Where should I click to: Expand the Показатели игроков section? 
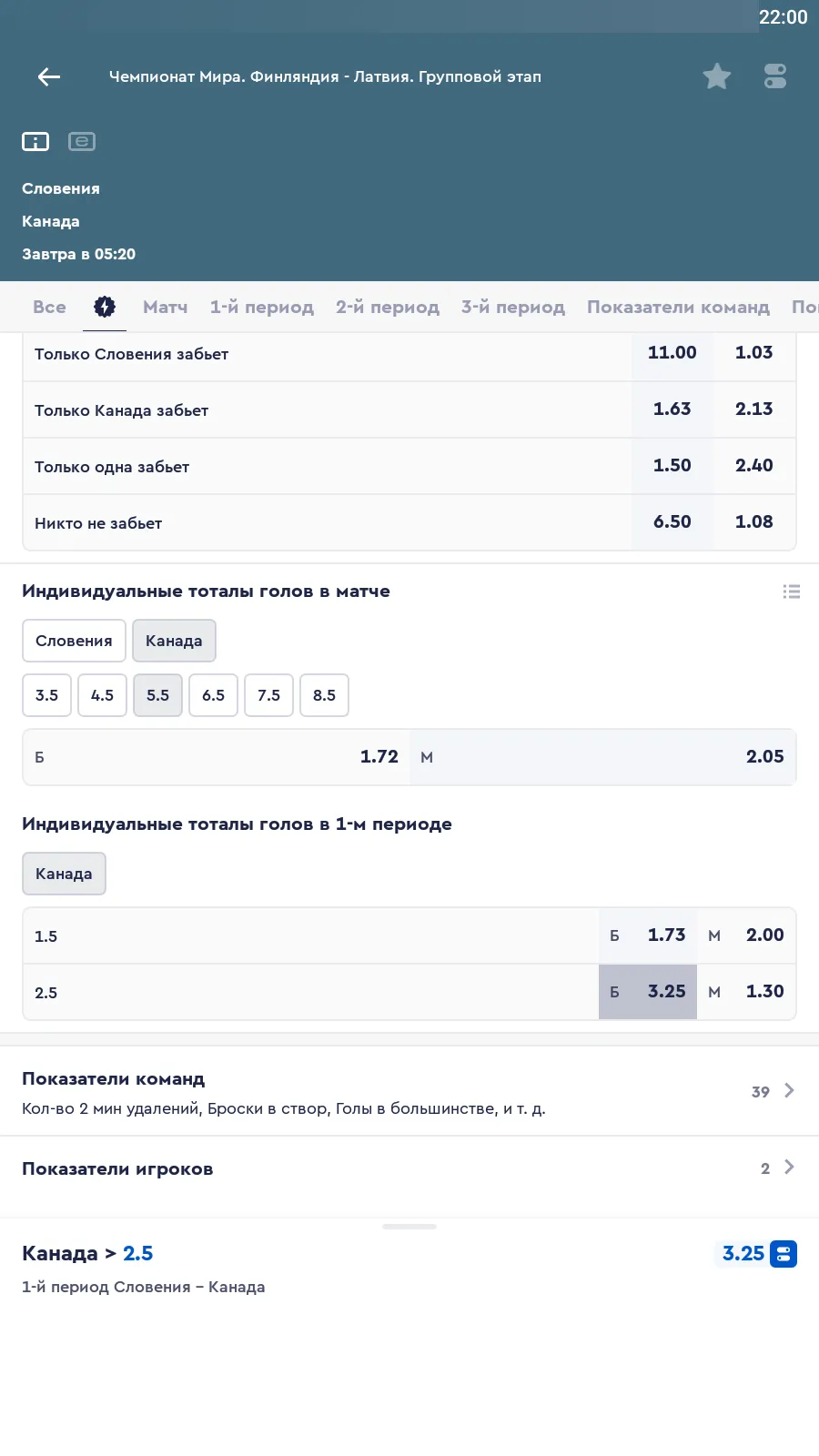(409, 1168)
